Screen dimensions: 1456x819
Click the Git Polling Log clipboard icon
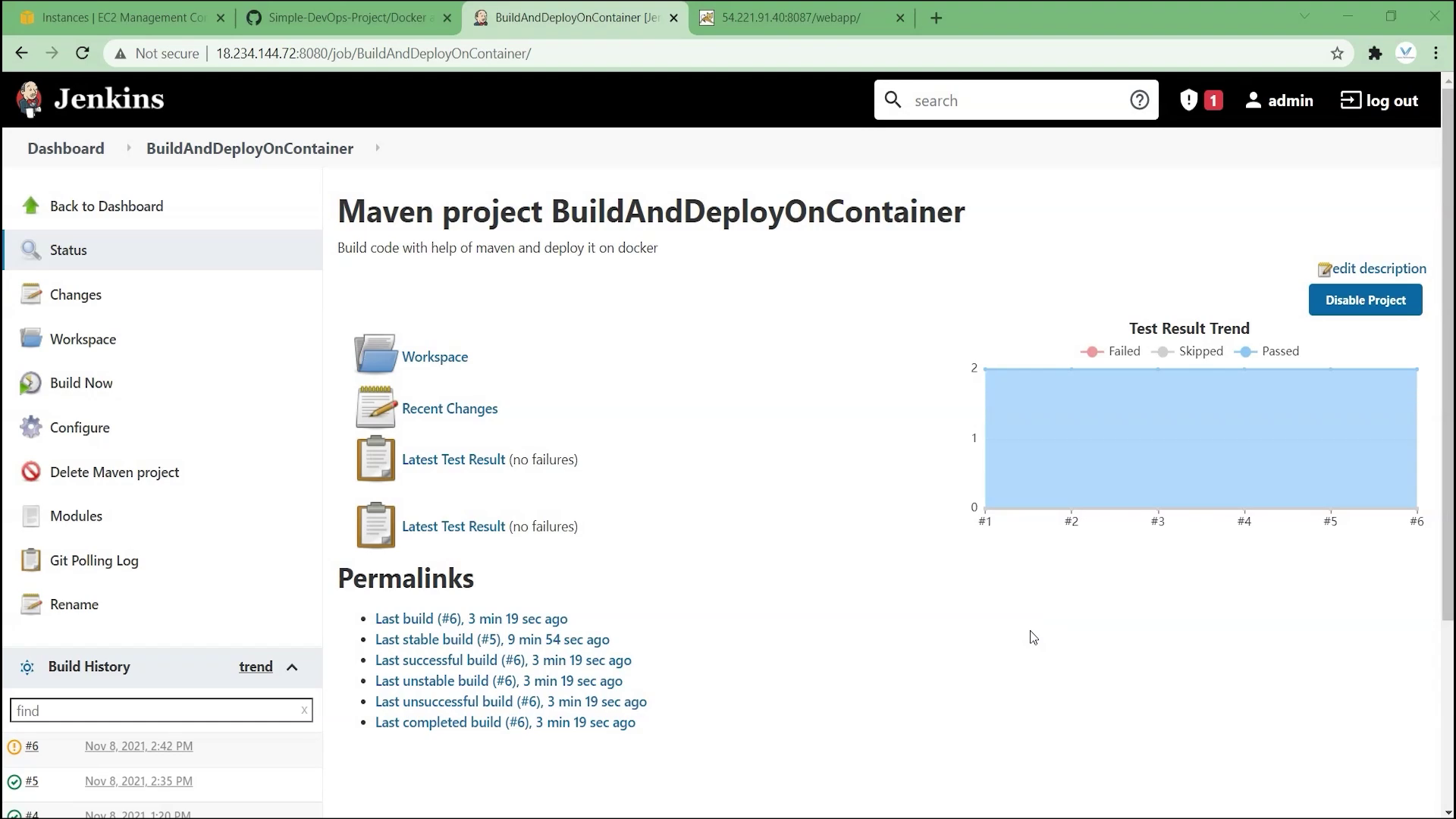click(x=31, y=560)
